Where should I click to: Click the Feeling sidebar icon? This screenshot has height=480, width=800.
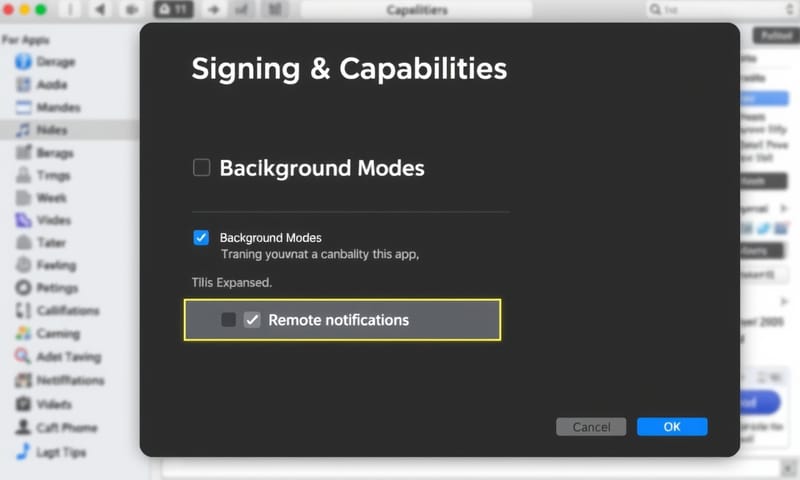point(23,265)
